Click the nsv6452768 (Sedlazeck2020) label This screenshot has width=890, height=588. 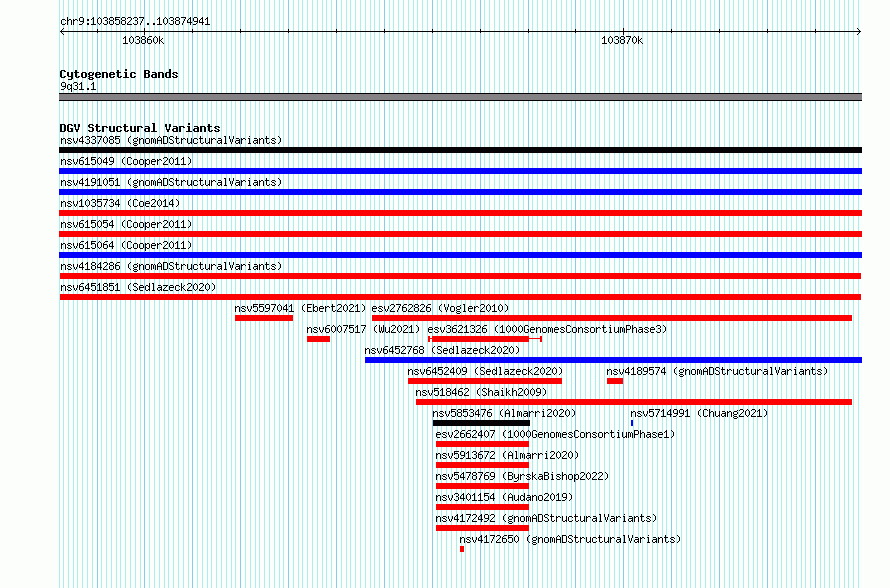click(x=442, y=350)
